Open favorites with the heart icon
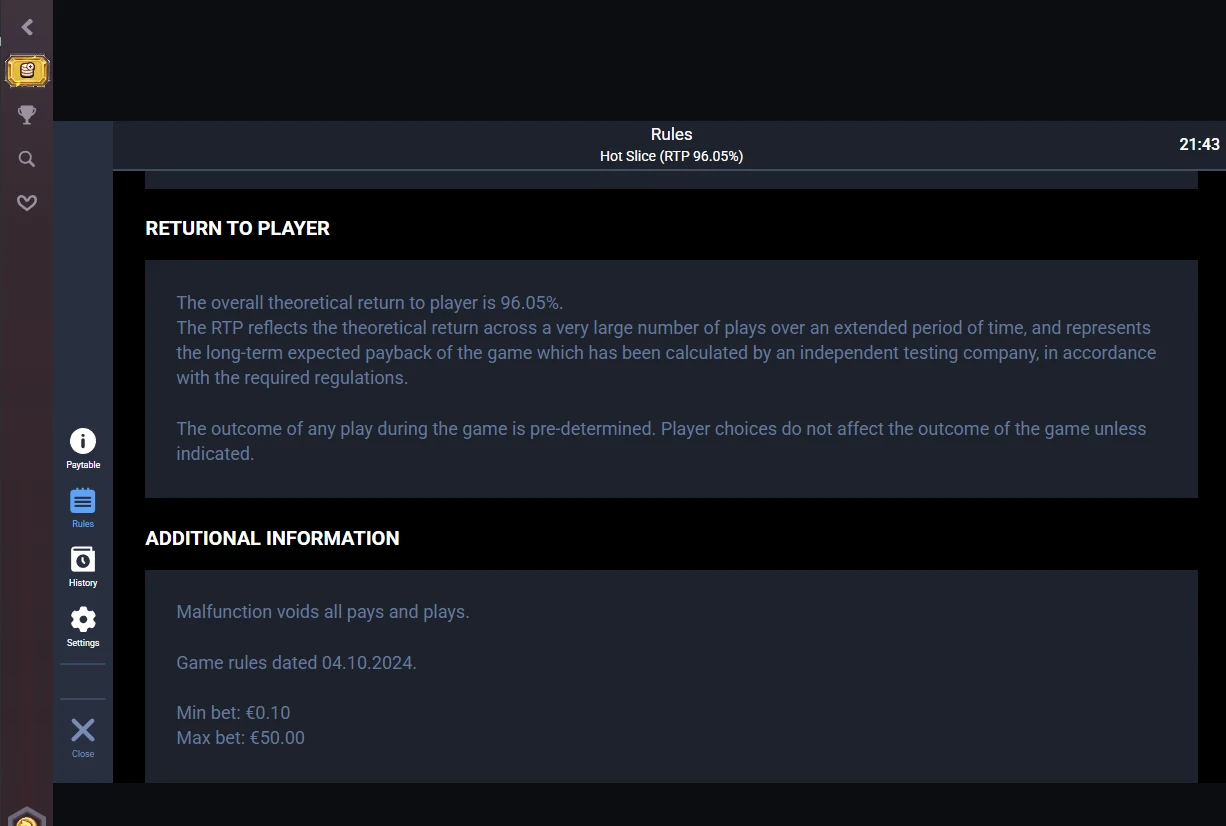Screen dimensions: 1226x826 point(27,203)
